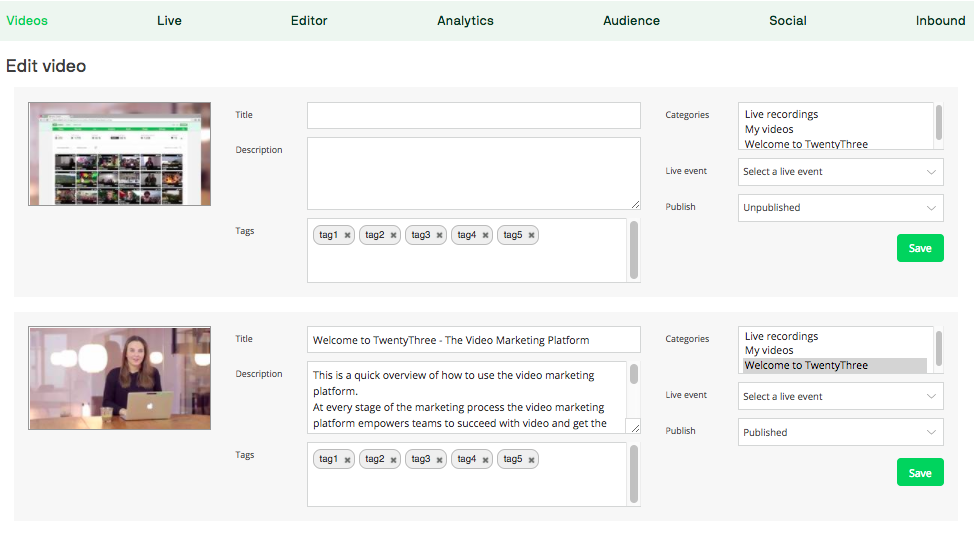974x533 pixels.
Task: Click resize handle of first video's description
Action: click(635, 204)
